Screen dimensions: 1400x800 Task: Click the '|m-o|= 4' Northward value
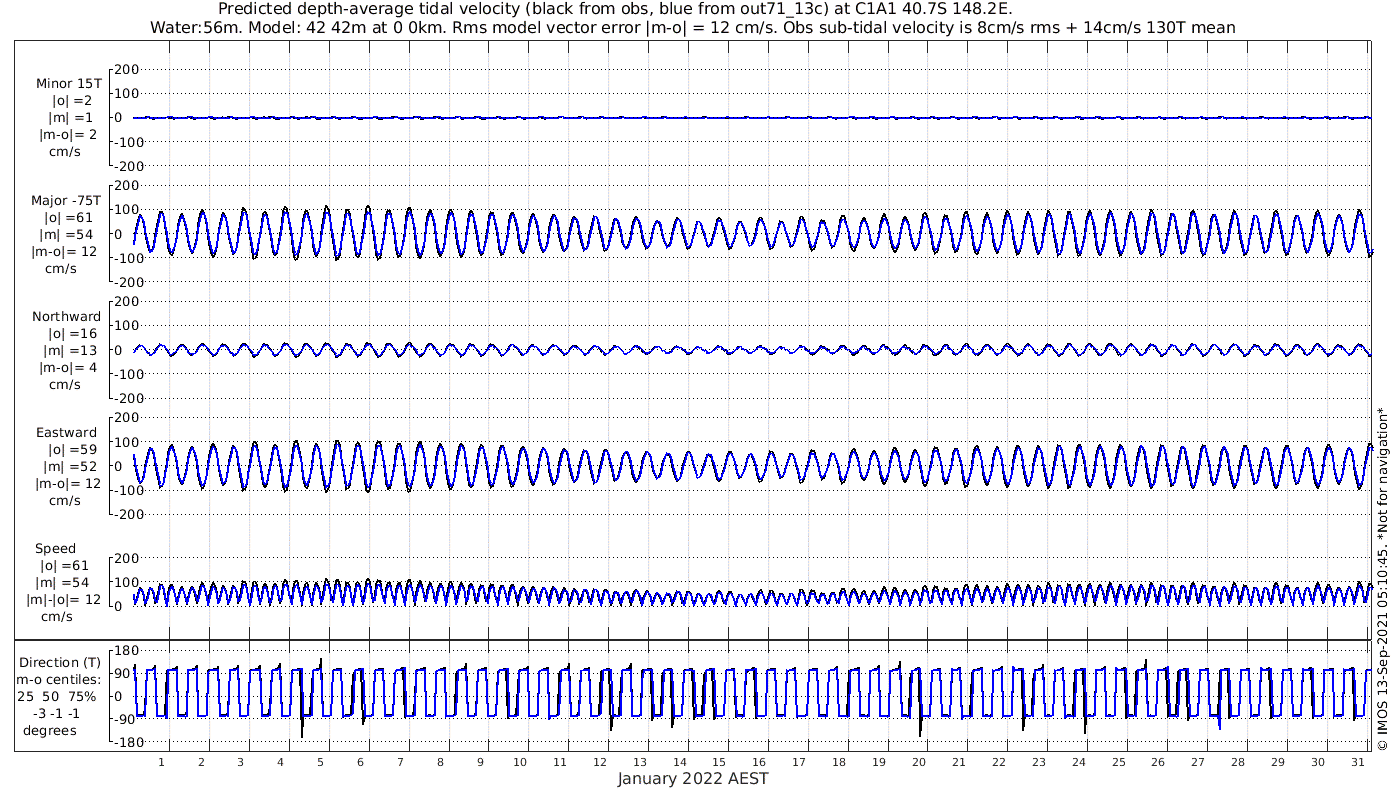click(68, 368)
